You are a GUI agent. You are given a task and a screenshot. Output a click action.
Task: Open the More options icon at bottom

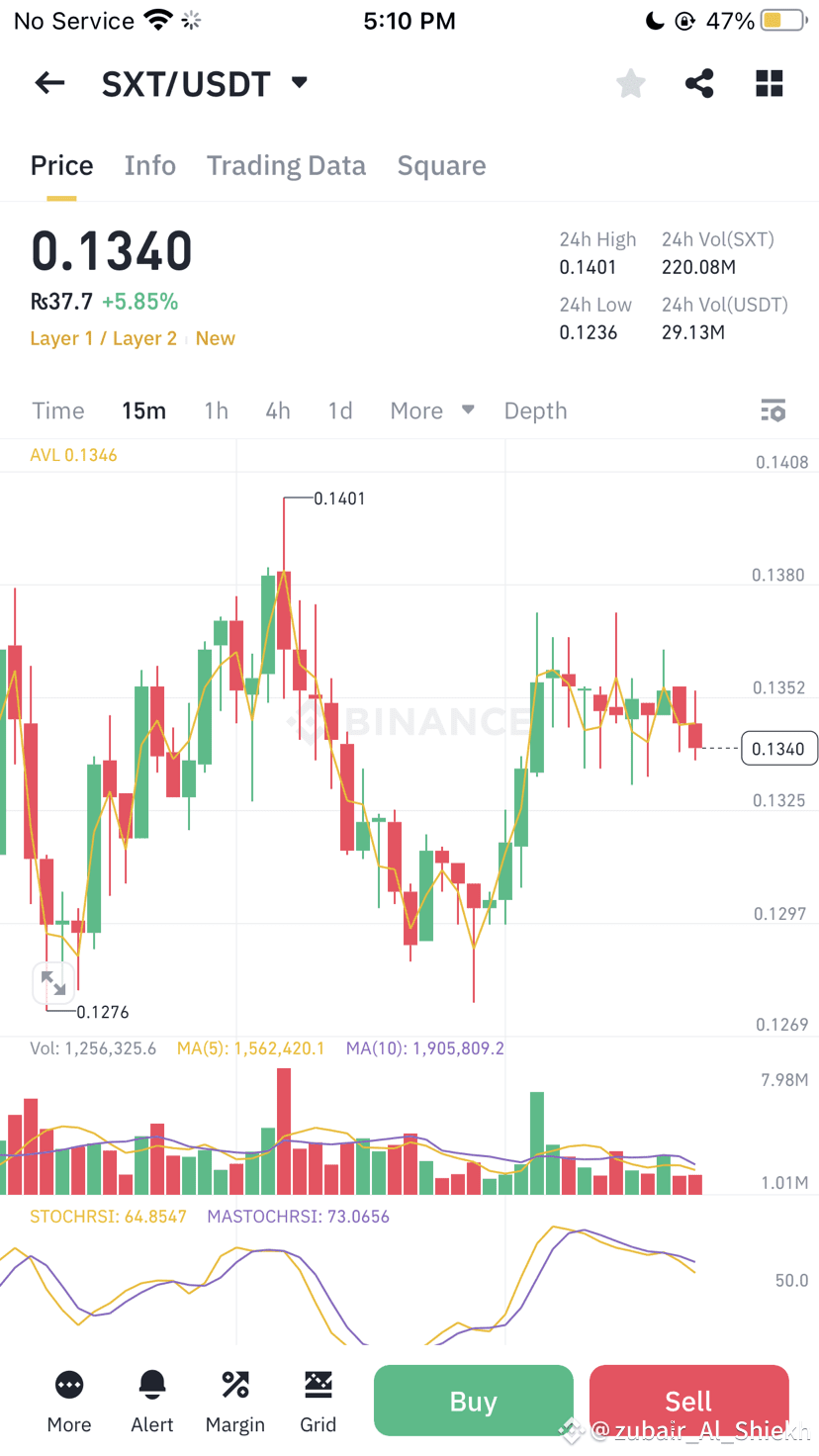(x=68, y=1398)
